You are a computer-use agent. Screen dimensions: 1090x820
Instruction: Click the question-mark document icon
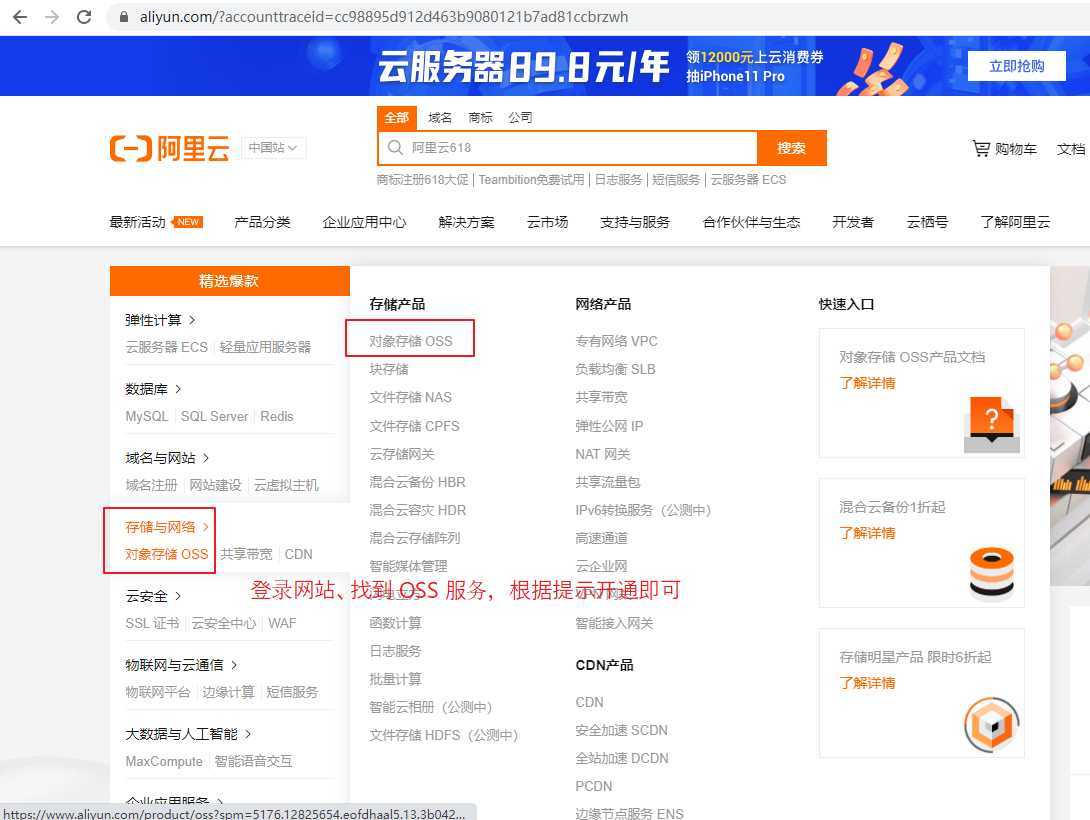(x=992, y=425)
